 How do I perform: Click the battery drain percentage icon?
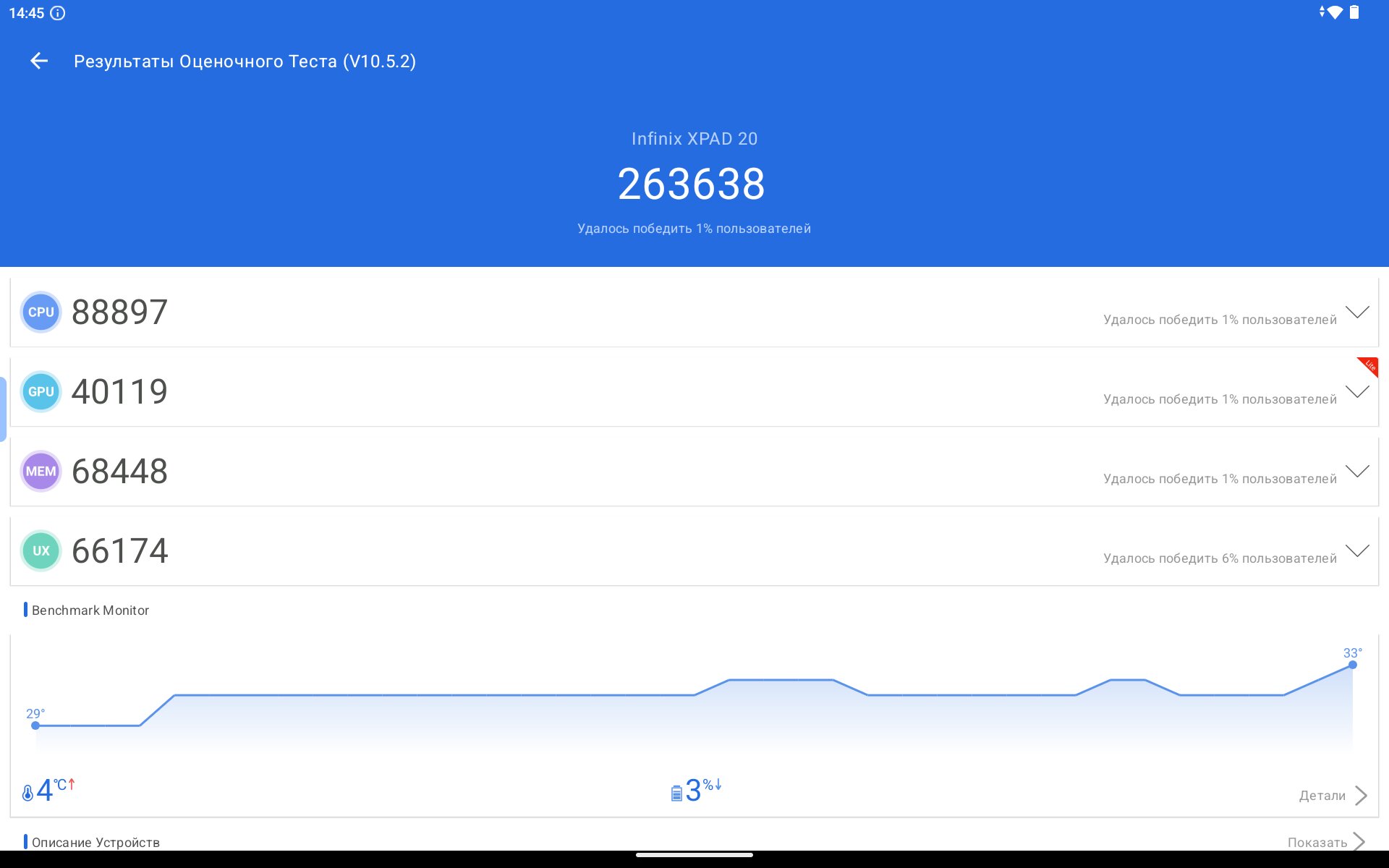(x=676, y=793)
